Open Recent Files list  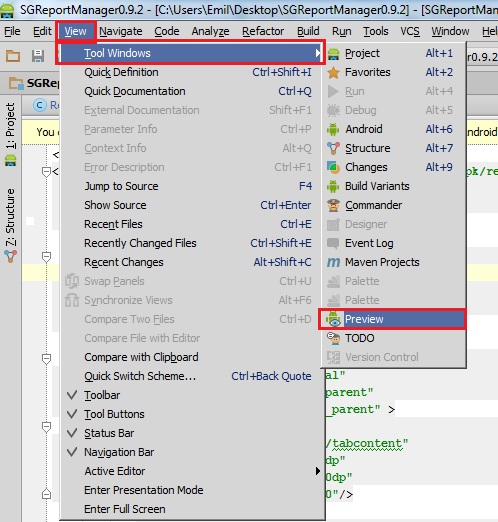coord(193,224)
